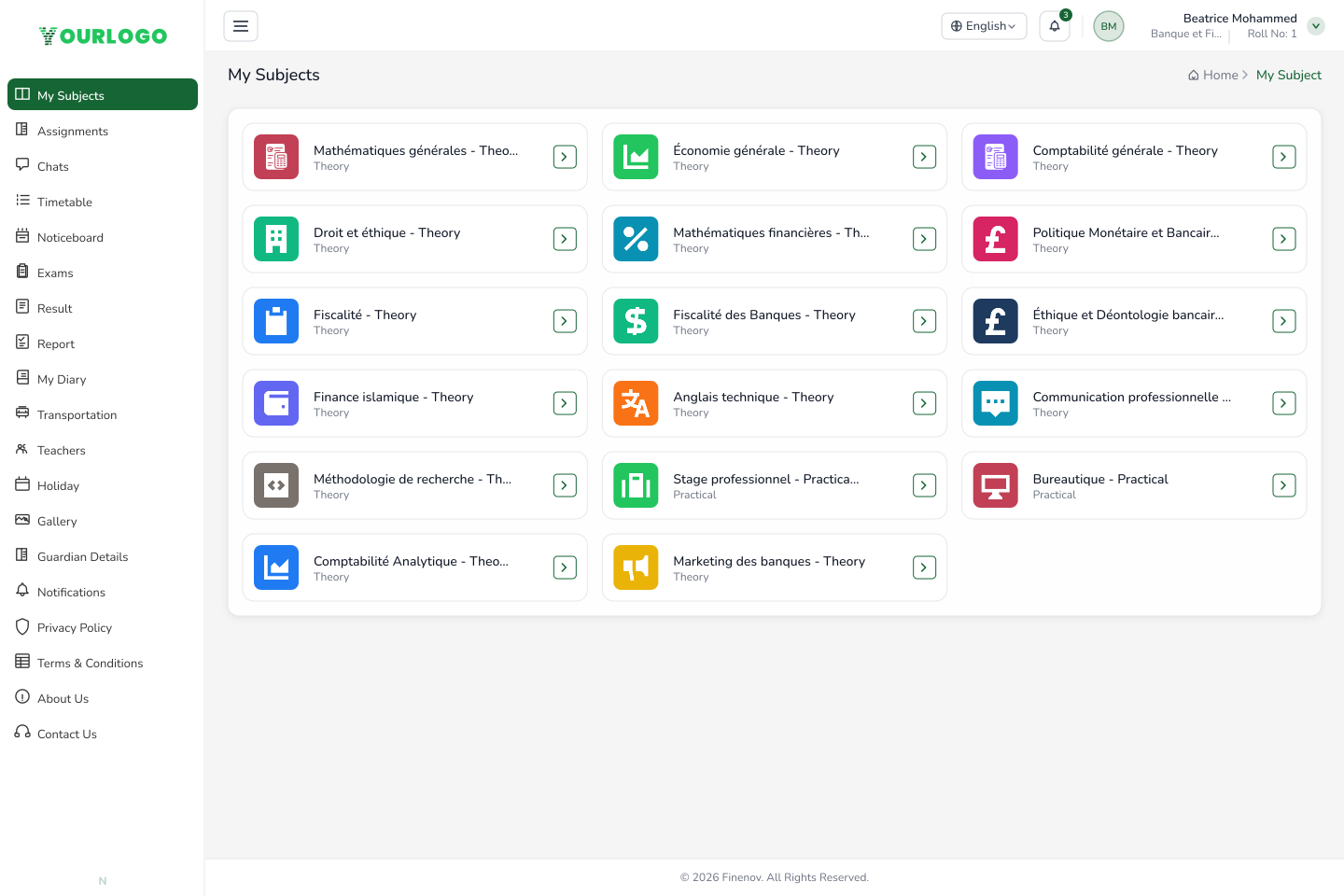Open Report in the sidebar
1344x896 pixels.
[103, 343]
